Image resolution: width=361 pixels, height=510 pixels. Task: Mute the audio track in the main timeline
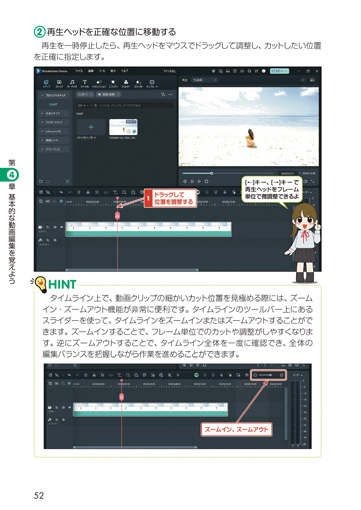[x=55, y=240]
